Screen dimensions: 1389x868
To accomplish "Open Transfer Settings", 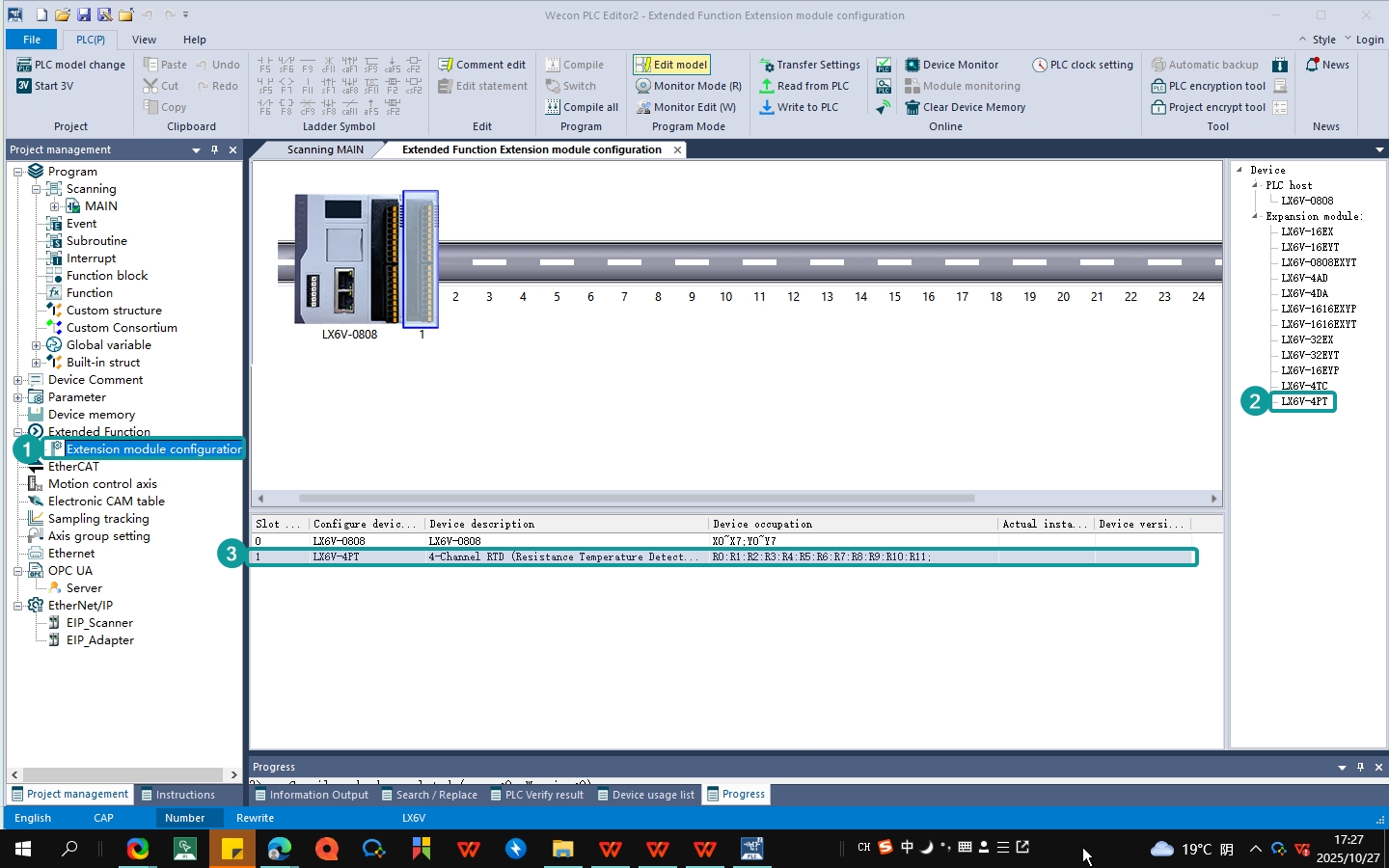I will coord(809,65).
